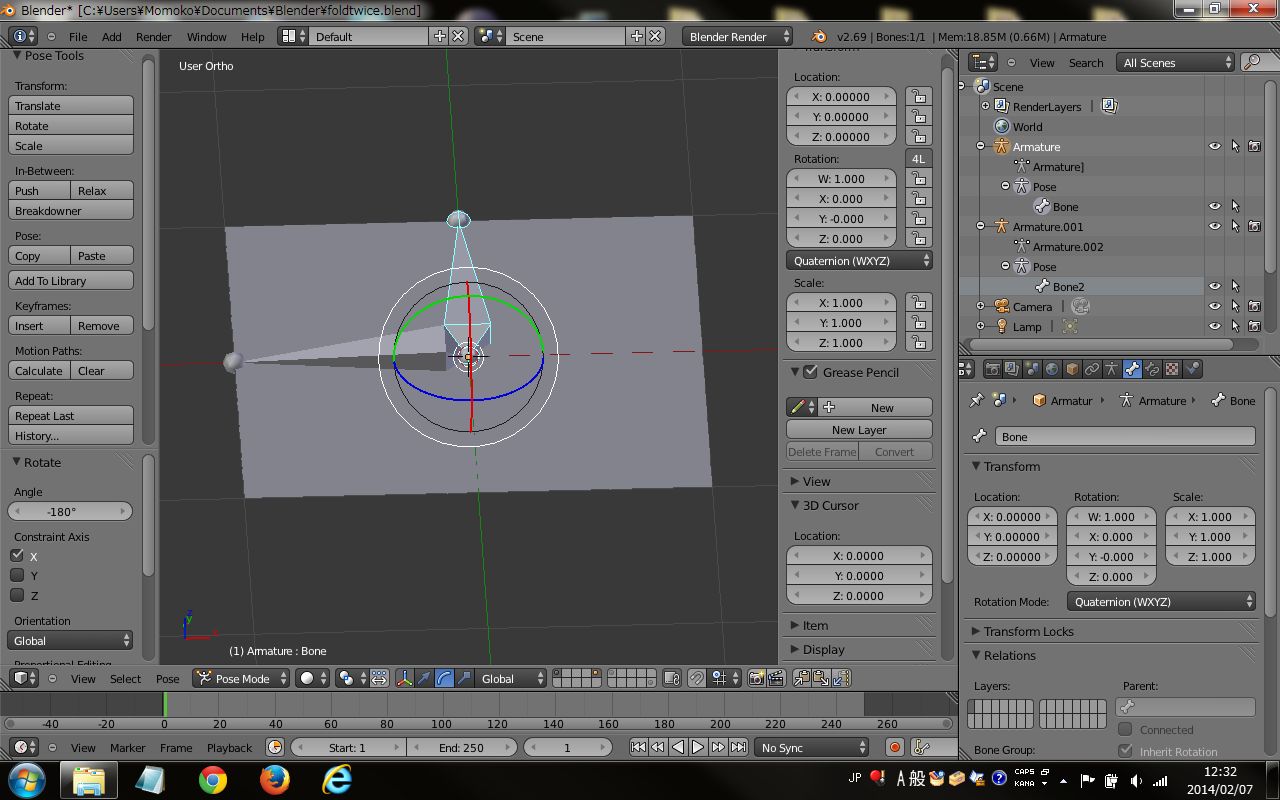
Task: Open the Scene properties tab
Action: pos(1032,369)
